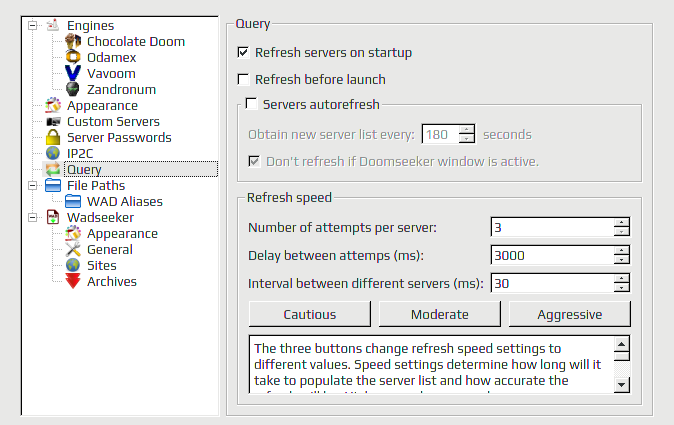Screen dimensions: 674x425
Task: Click the File Paths folder icon
Action: [53, 185]
